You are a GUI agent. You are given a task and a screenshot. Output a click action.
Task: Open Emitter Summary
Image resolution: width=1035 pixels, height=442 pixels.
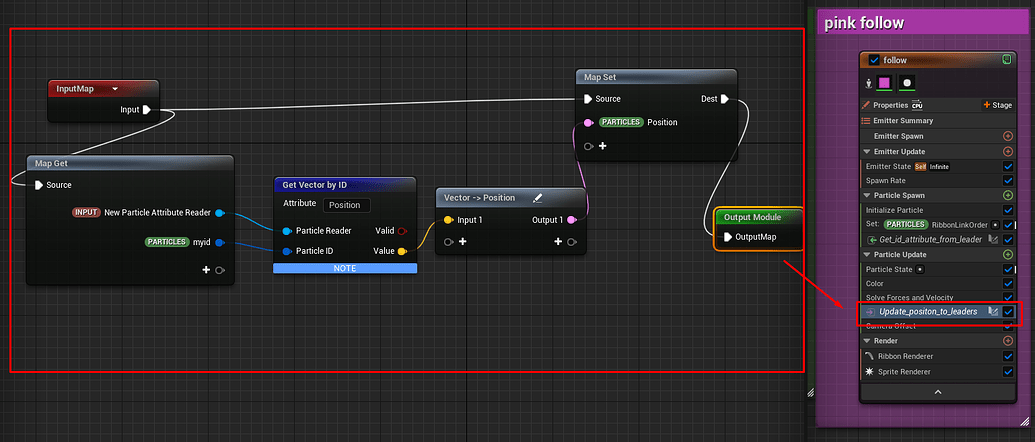pyautogui.click(x=937, y=121)
